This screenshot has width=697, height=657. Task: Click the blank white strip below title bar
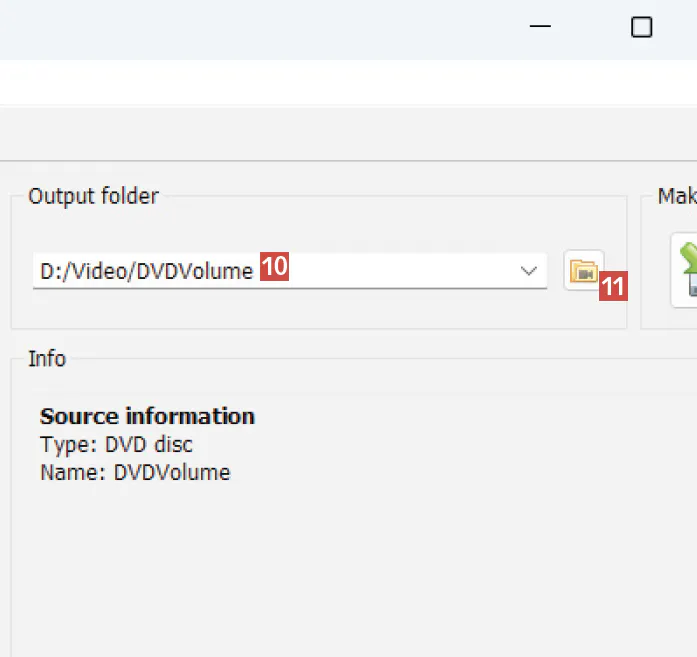click(x=300, y=82)
